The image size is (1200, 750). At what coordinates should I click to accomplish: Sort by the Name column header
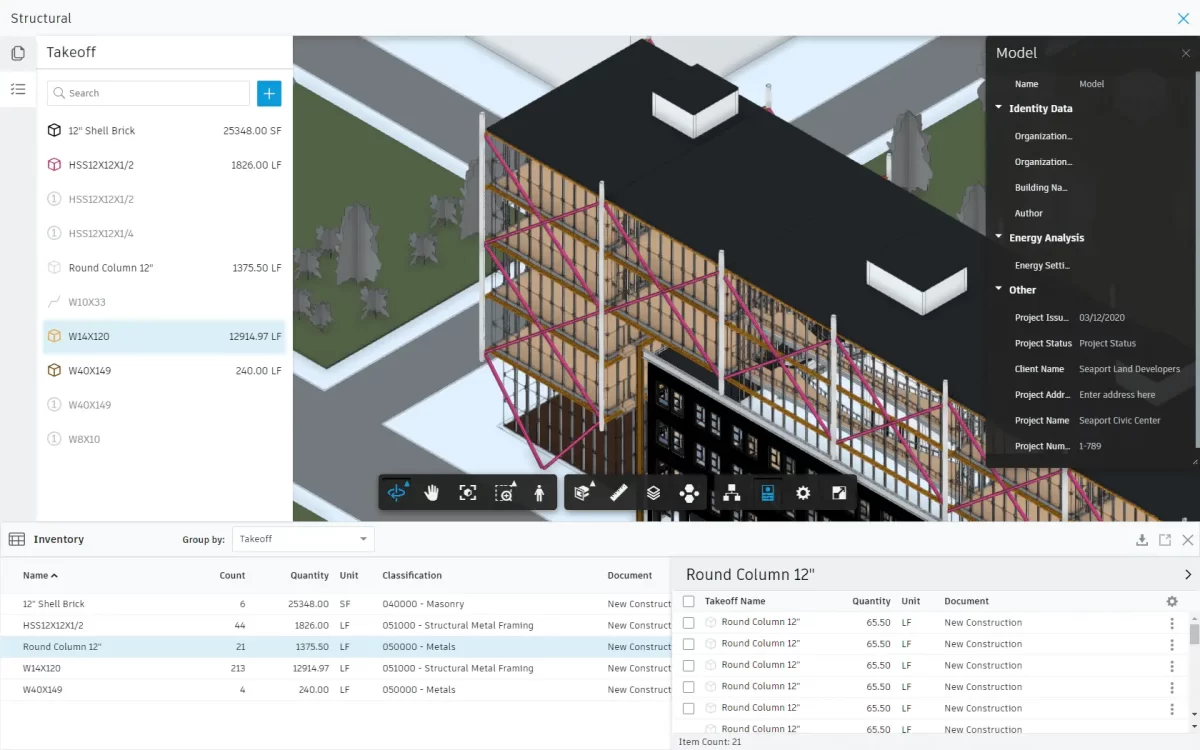pos(40,575)
